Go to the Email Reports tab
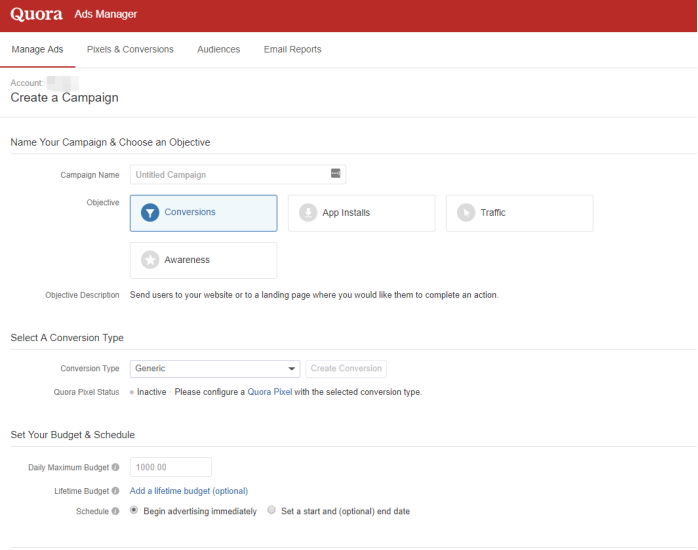Image resolution: width=698 pixels, height=550 pixels. (x=292, y=49)
